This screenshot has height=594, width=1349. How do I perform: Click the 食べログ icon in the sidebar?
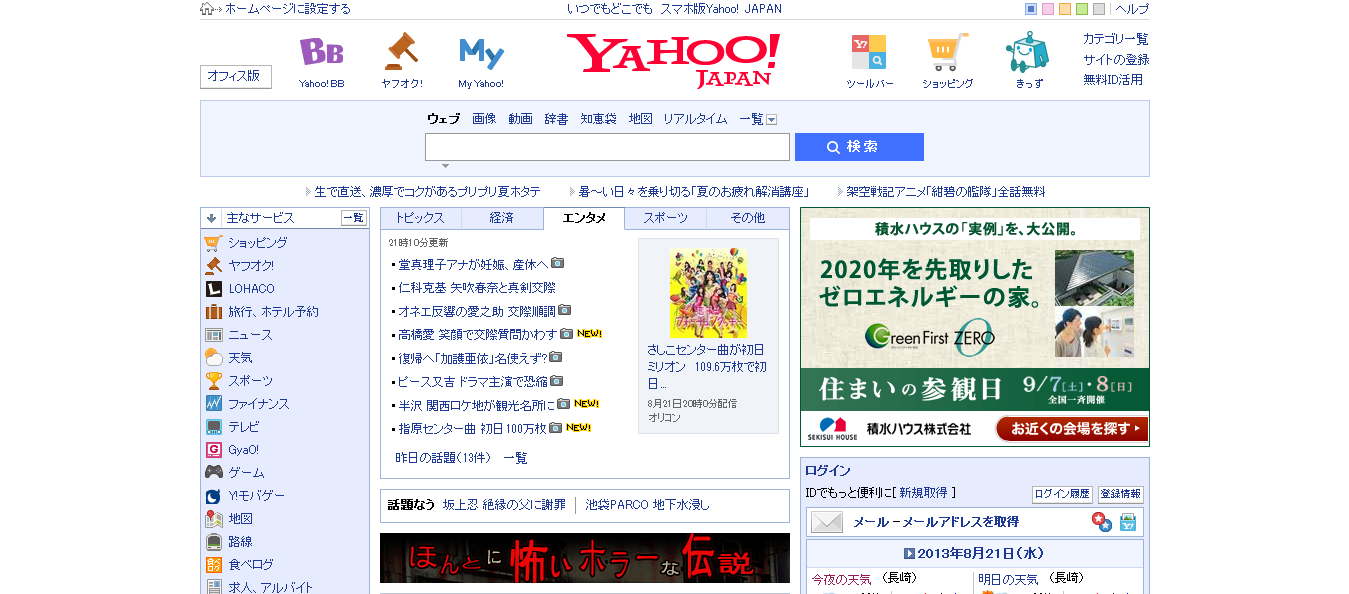point(213,565)
